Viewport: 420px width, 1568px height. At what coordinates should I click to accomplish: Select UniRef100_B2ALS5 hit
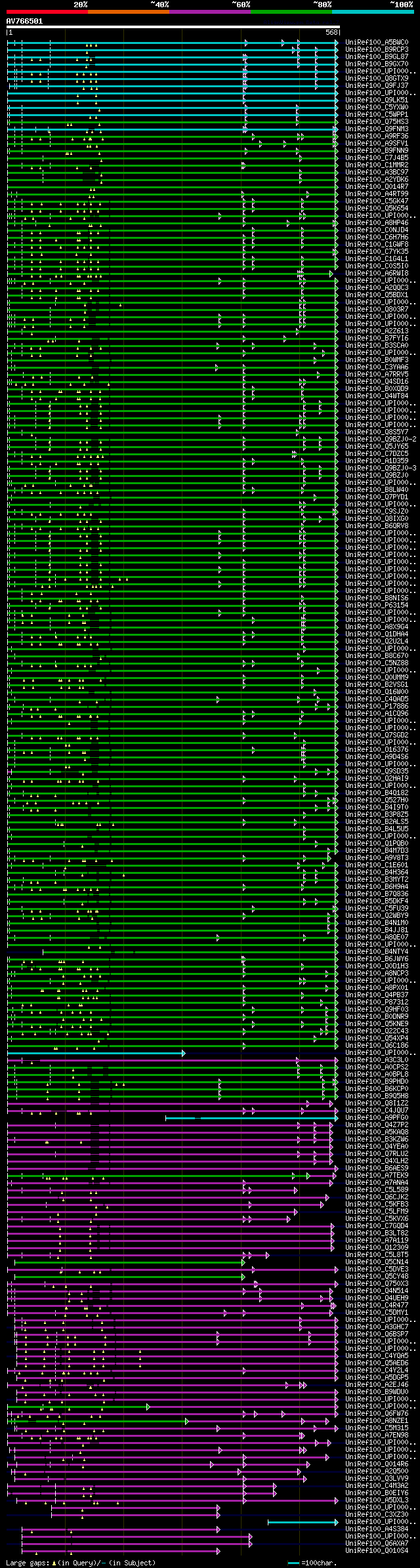click(377, 822)
